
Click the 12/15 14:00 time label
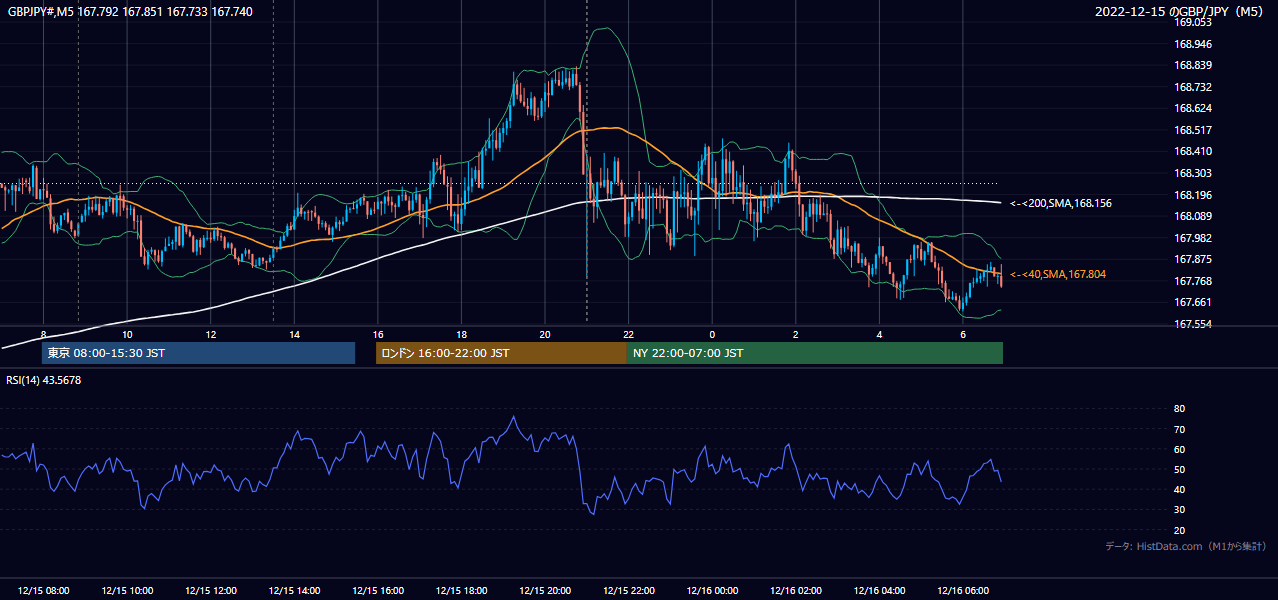pyautogui.click(x=294, y=591)
